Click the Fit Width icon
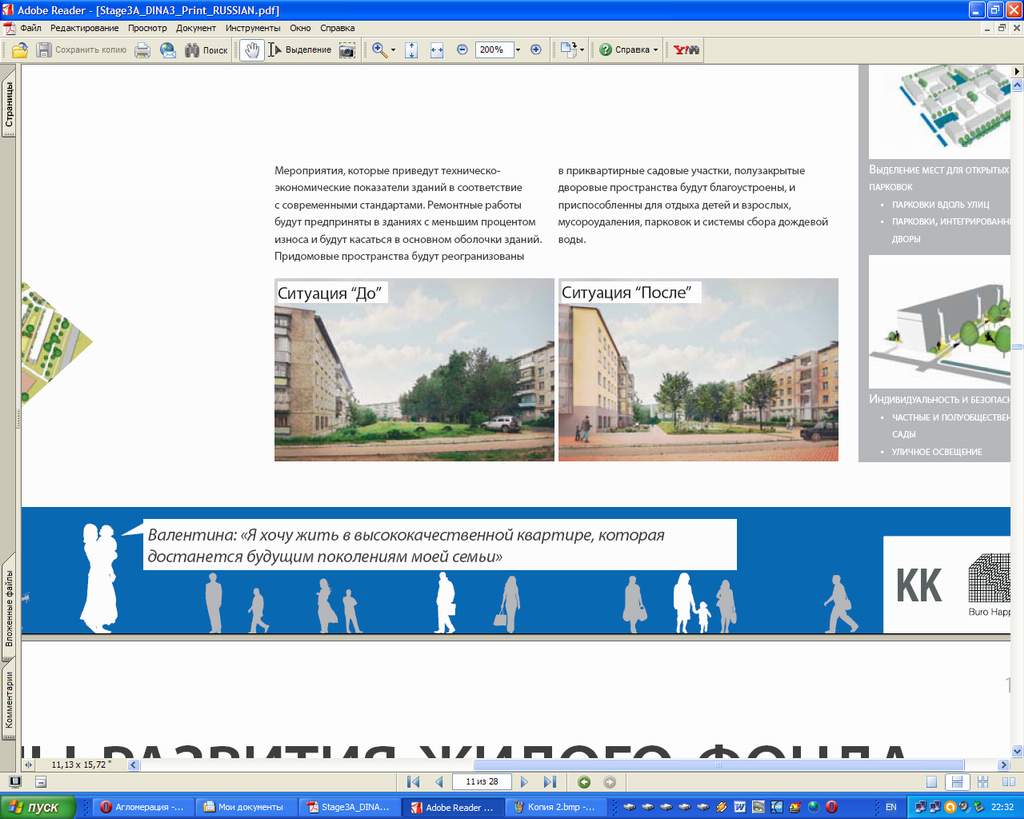 click(437, 50)
